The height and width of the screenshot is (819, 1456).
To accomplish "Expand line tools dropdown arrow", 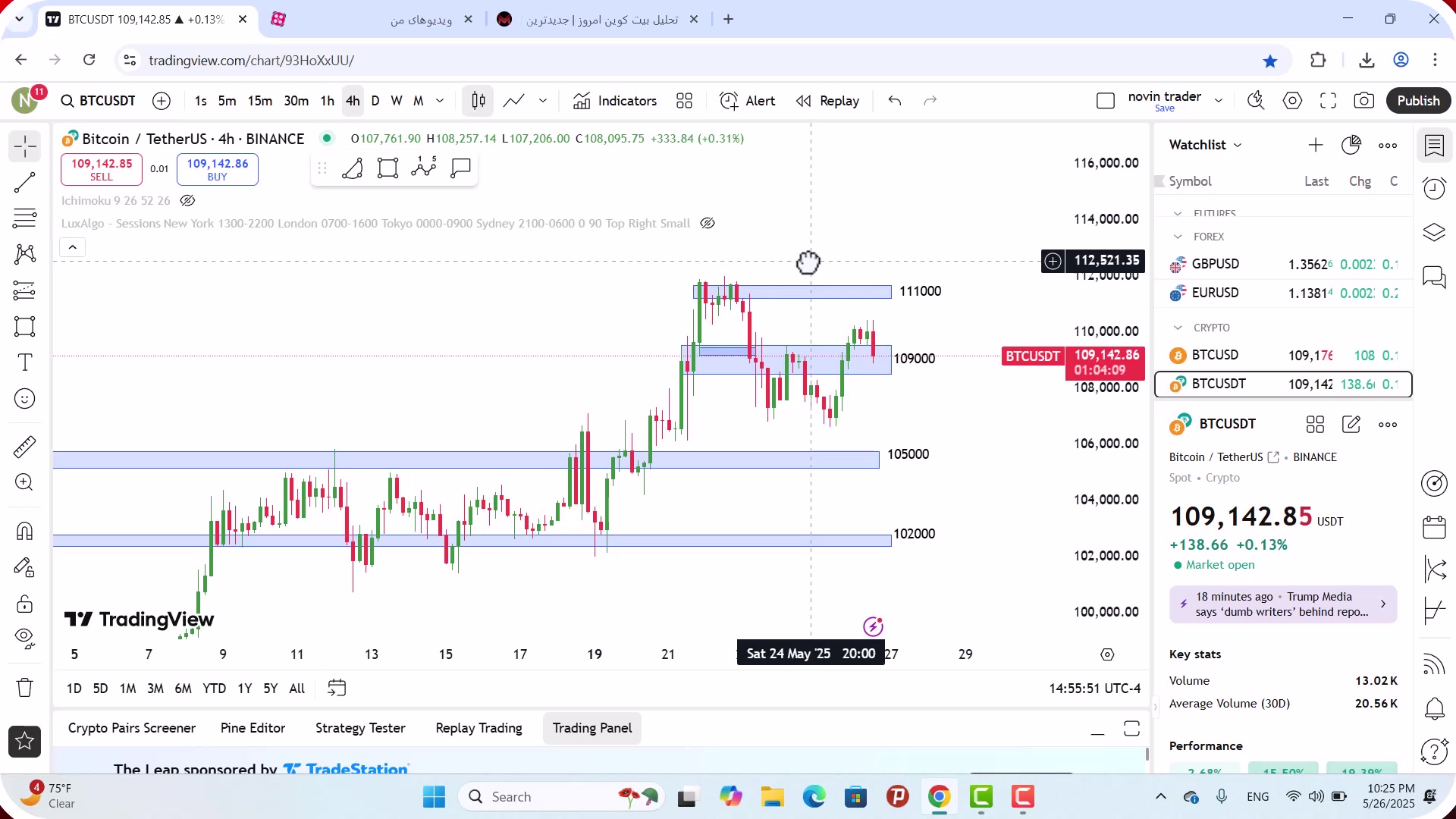I will [543, 101].
